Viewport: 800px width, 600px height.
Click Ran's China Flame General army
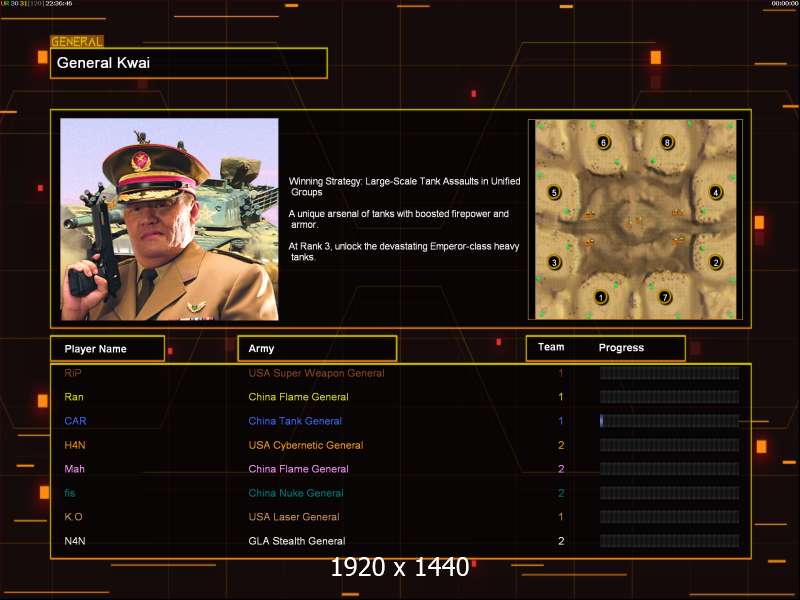point(298,397)
